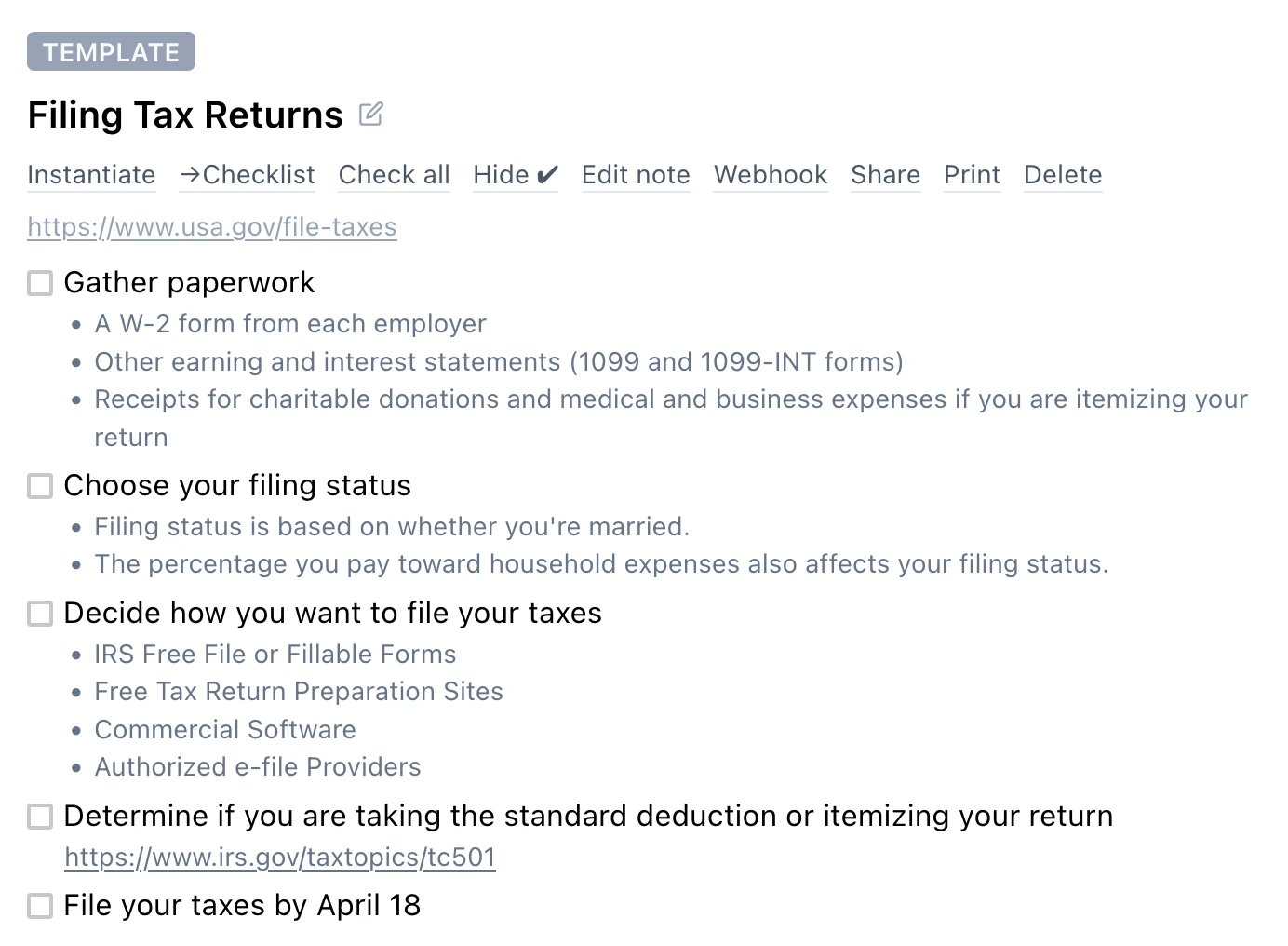Convert template via the "→Checklist" action
This screenshot has height=946, width=1288.
point(247,175)
